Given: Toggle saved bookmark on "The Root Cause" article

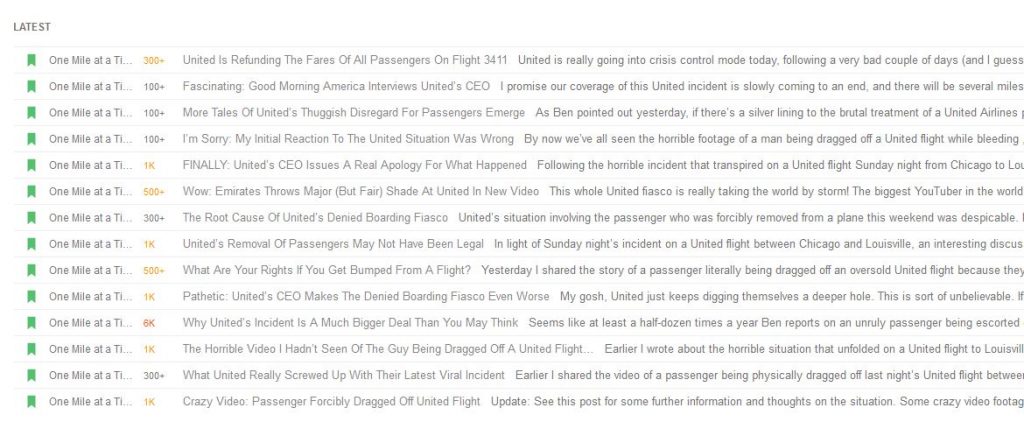Looking at the screenshot, I should 31,217.
